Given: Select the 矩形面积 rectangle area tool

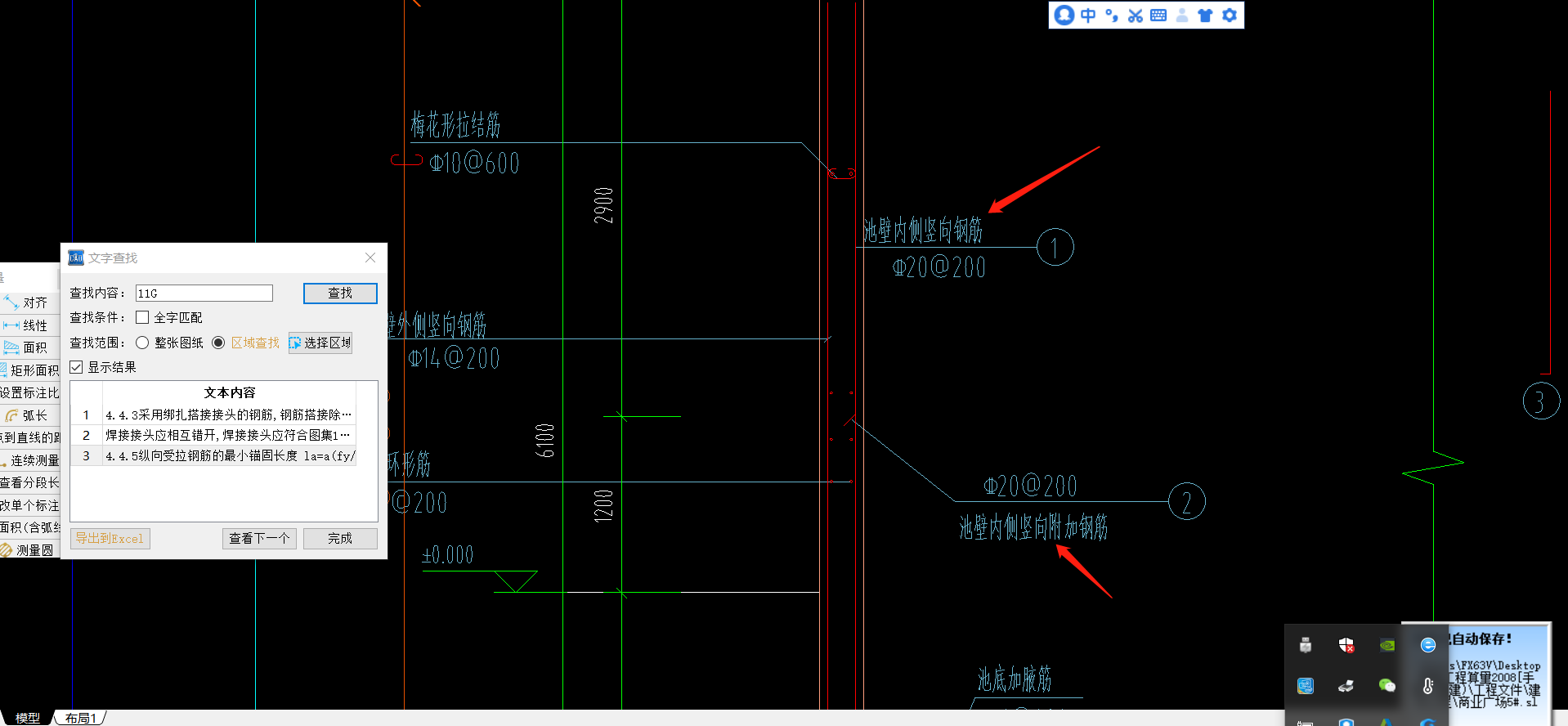Looking at the screenshot, I should [x=29, y=370].
